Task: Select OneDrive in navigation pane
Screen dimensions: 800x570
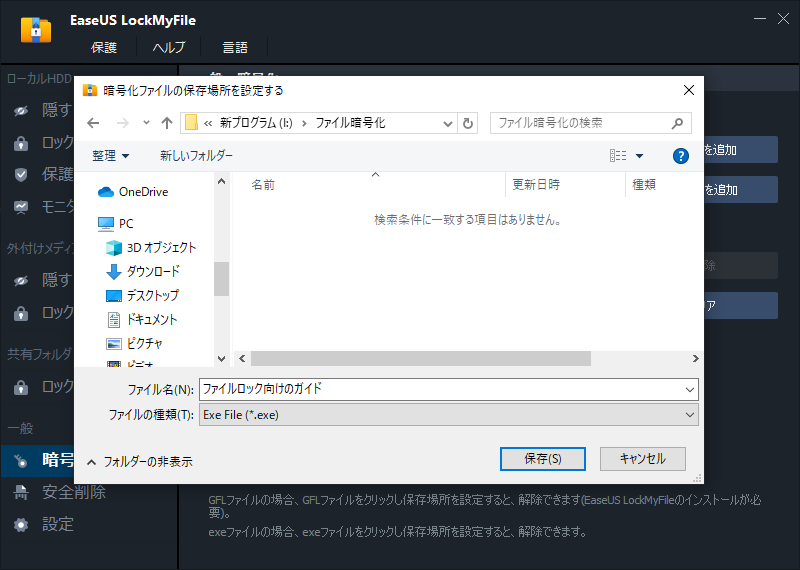Action: [133, 192]
